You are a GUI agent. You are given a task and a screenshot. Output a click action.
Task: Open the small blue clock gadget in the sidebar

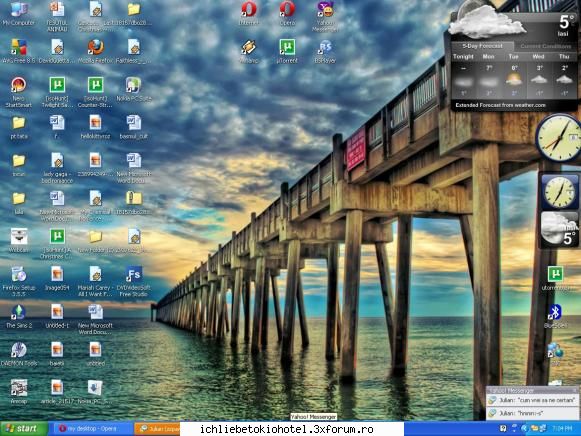point(560,191)
